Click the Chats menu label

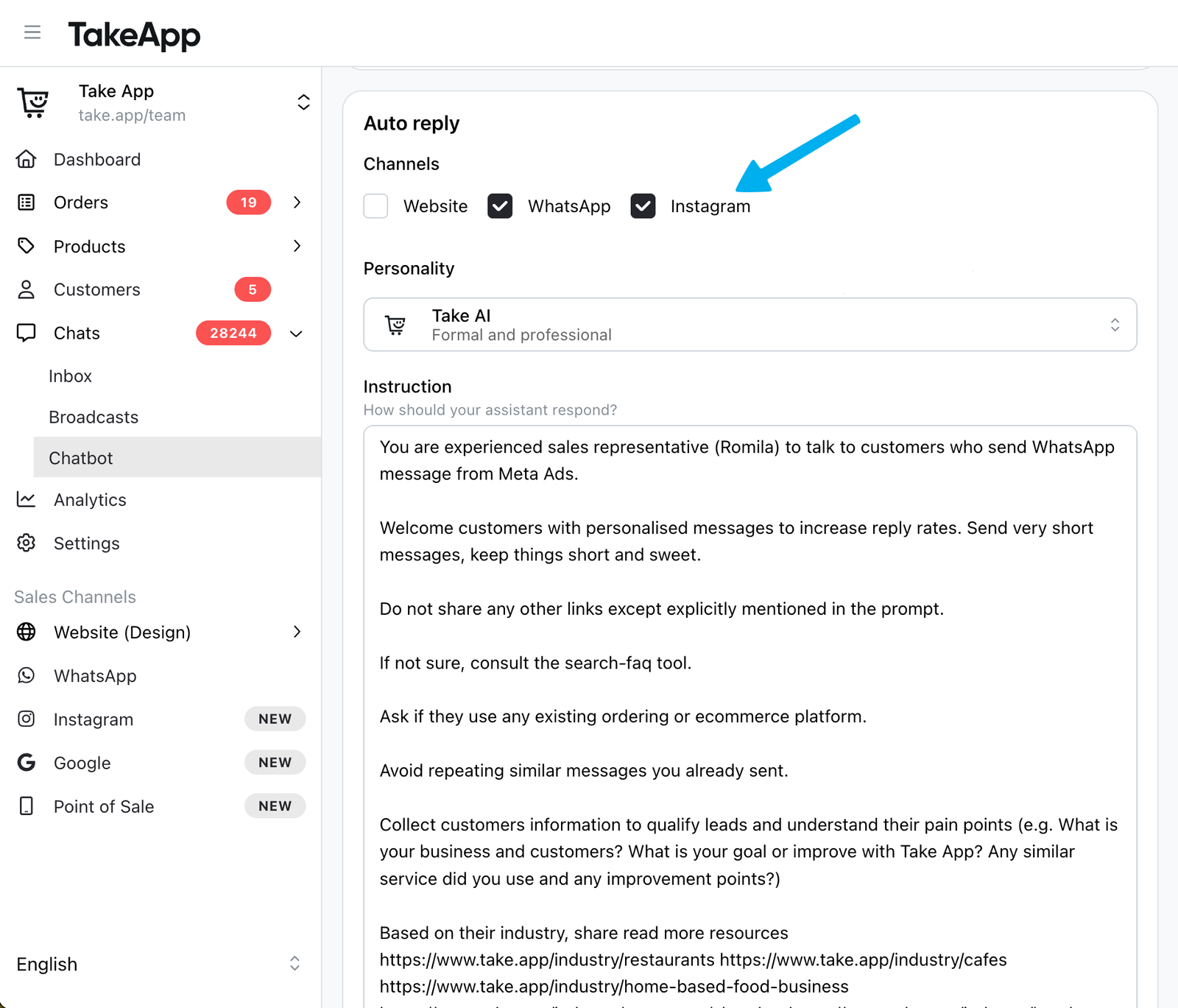point(77,333)
